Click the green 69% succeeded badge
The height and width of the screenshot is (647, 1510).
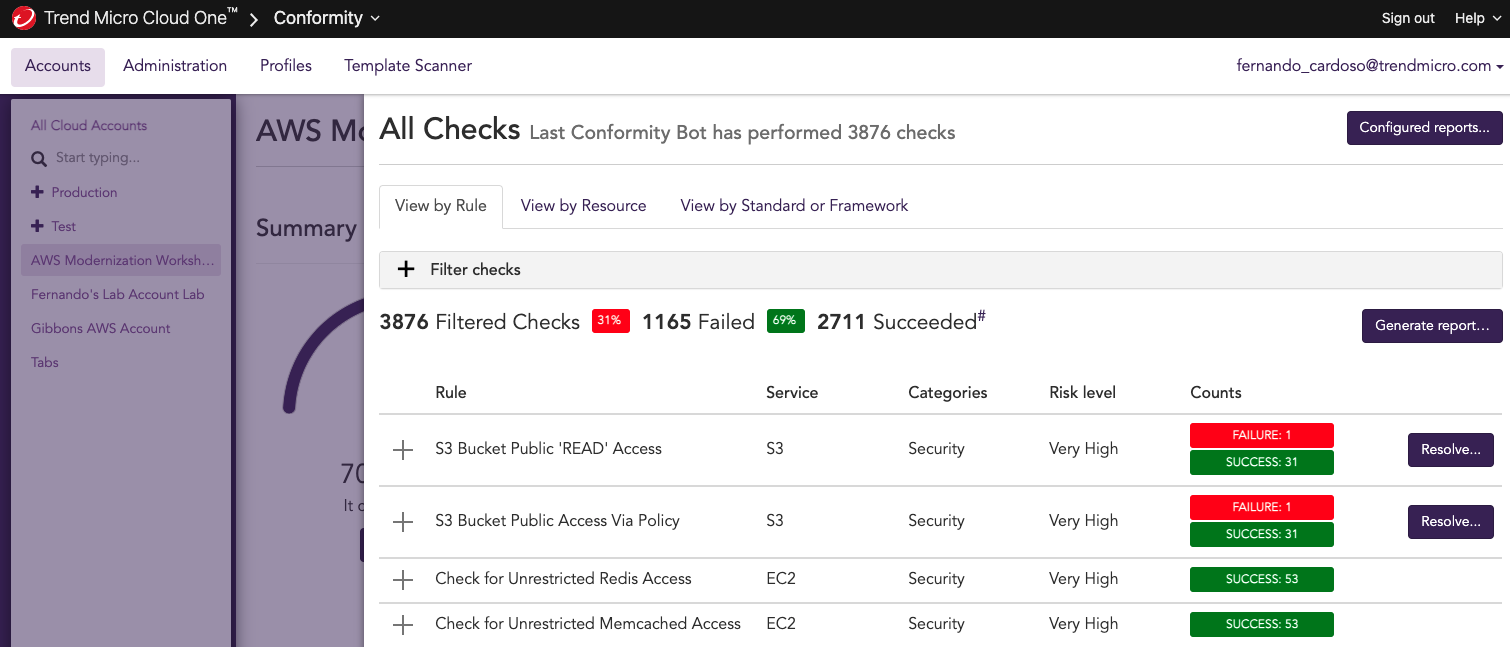[786, 321]
